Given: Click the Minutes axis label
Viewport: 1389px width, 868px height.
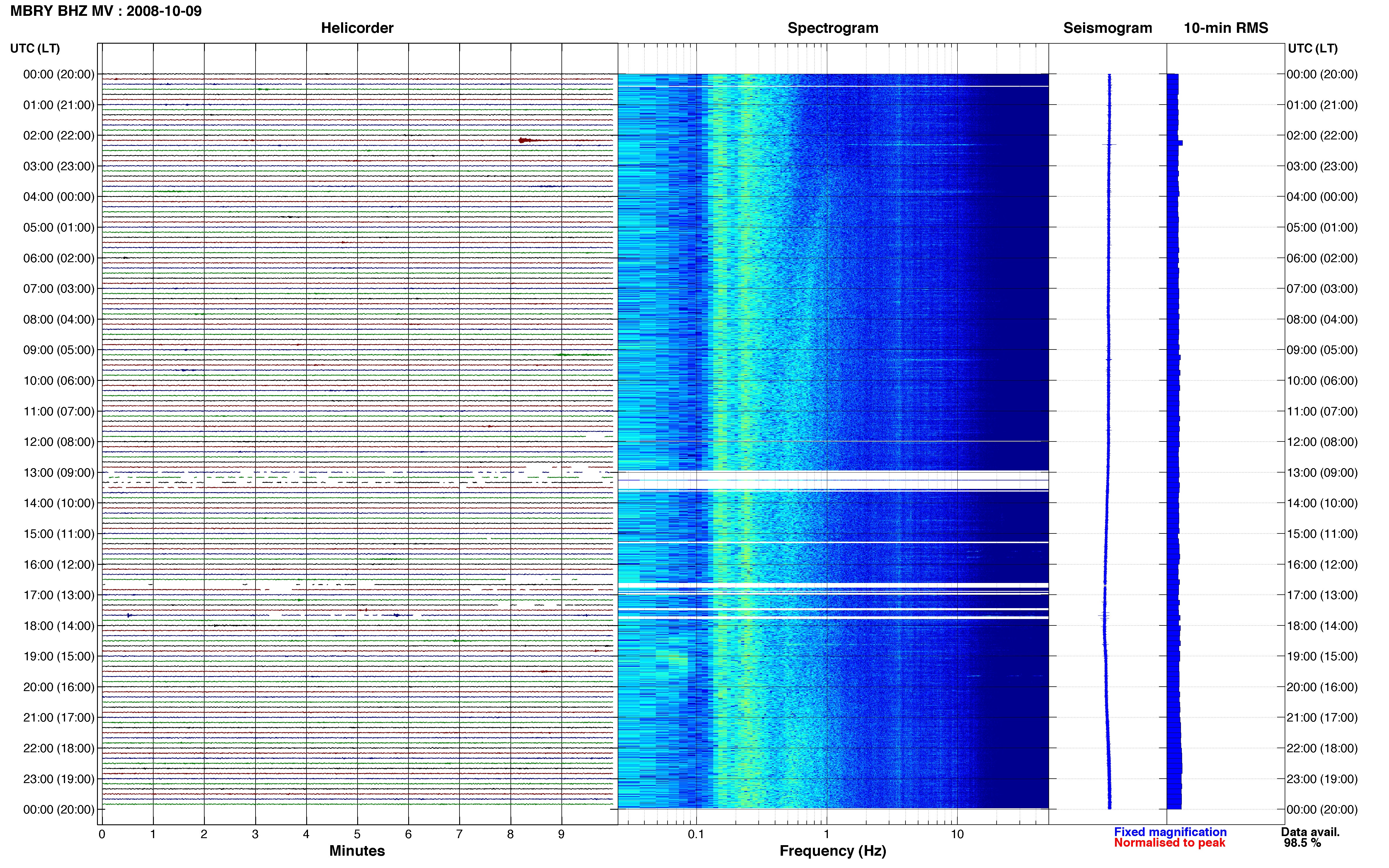Looking at the screenshot, I should click(357, 851).
